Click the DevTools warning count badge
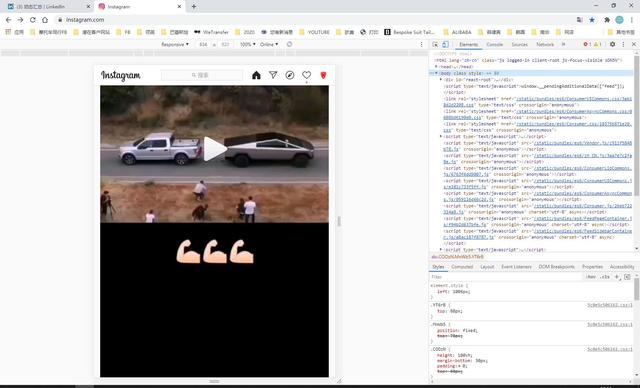 pyautogui.click(x=598, y=44)
